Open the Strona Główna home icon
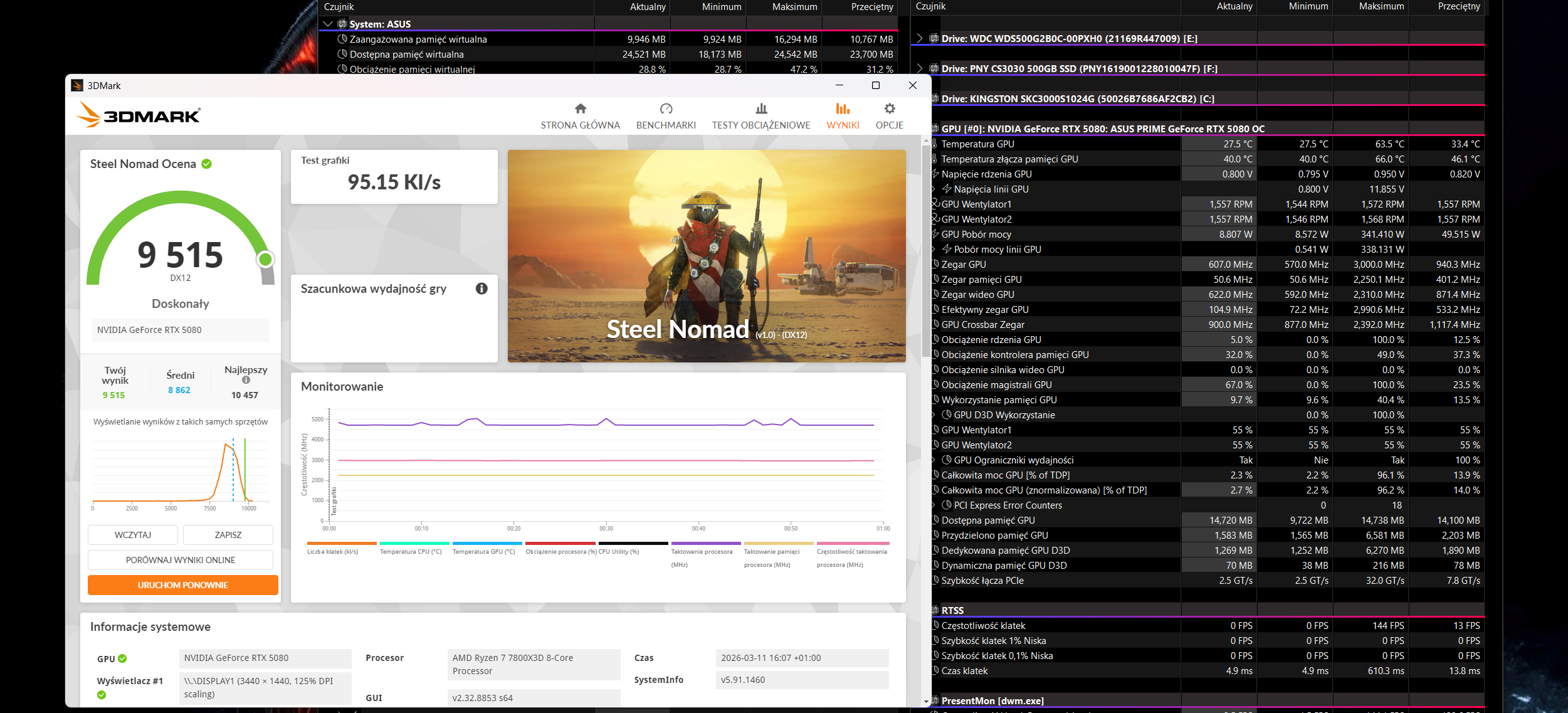 [581, 108]
